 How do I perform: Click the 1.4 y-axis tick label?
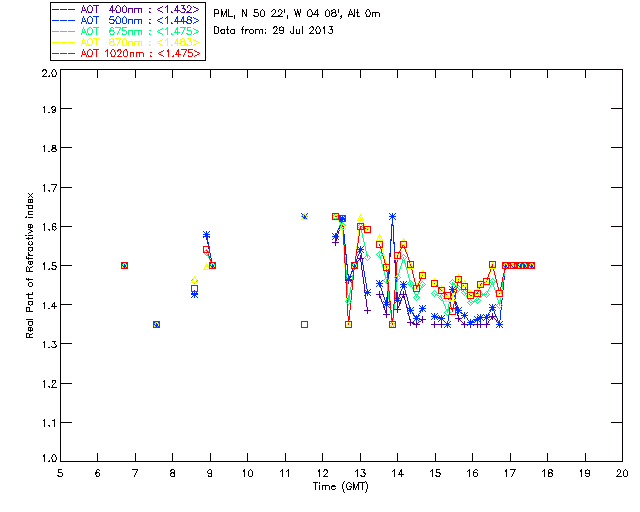(x=49, y=305)
